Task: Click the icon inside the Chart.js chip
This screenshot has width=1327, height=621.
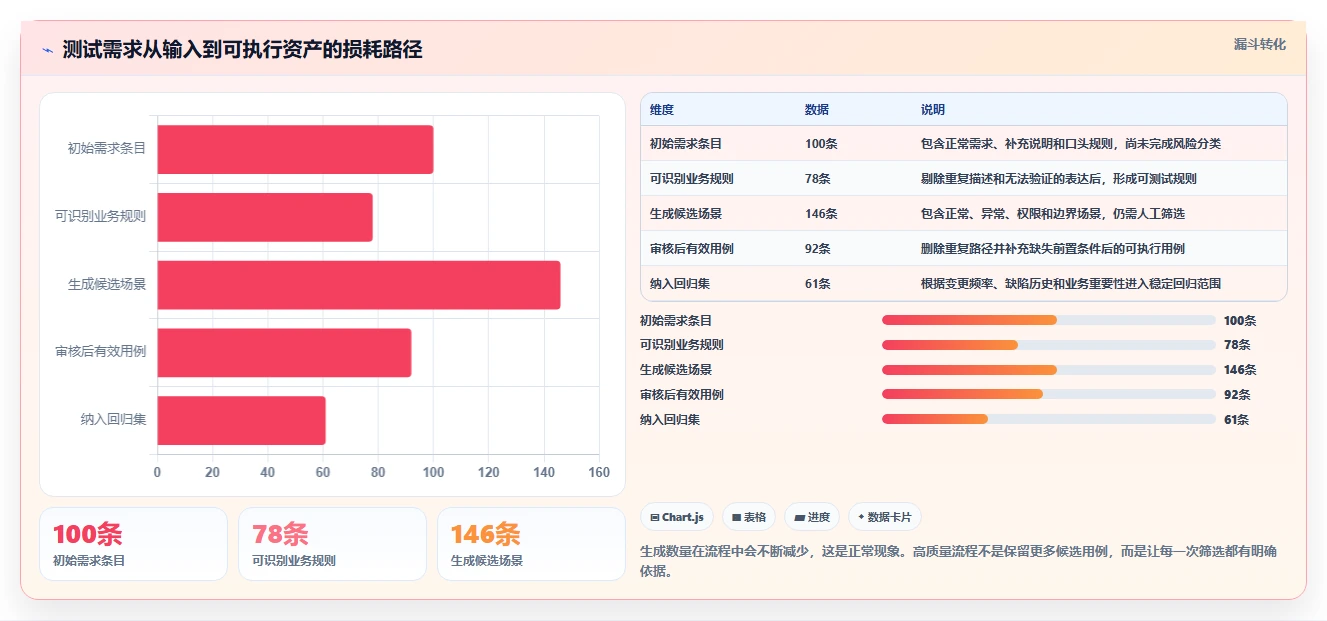Action: [654, 517]
